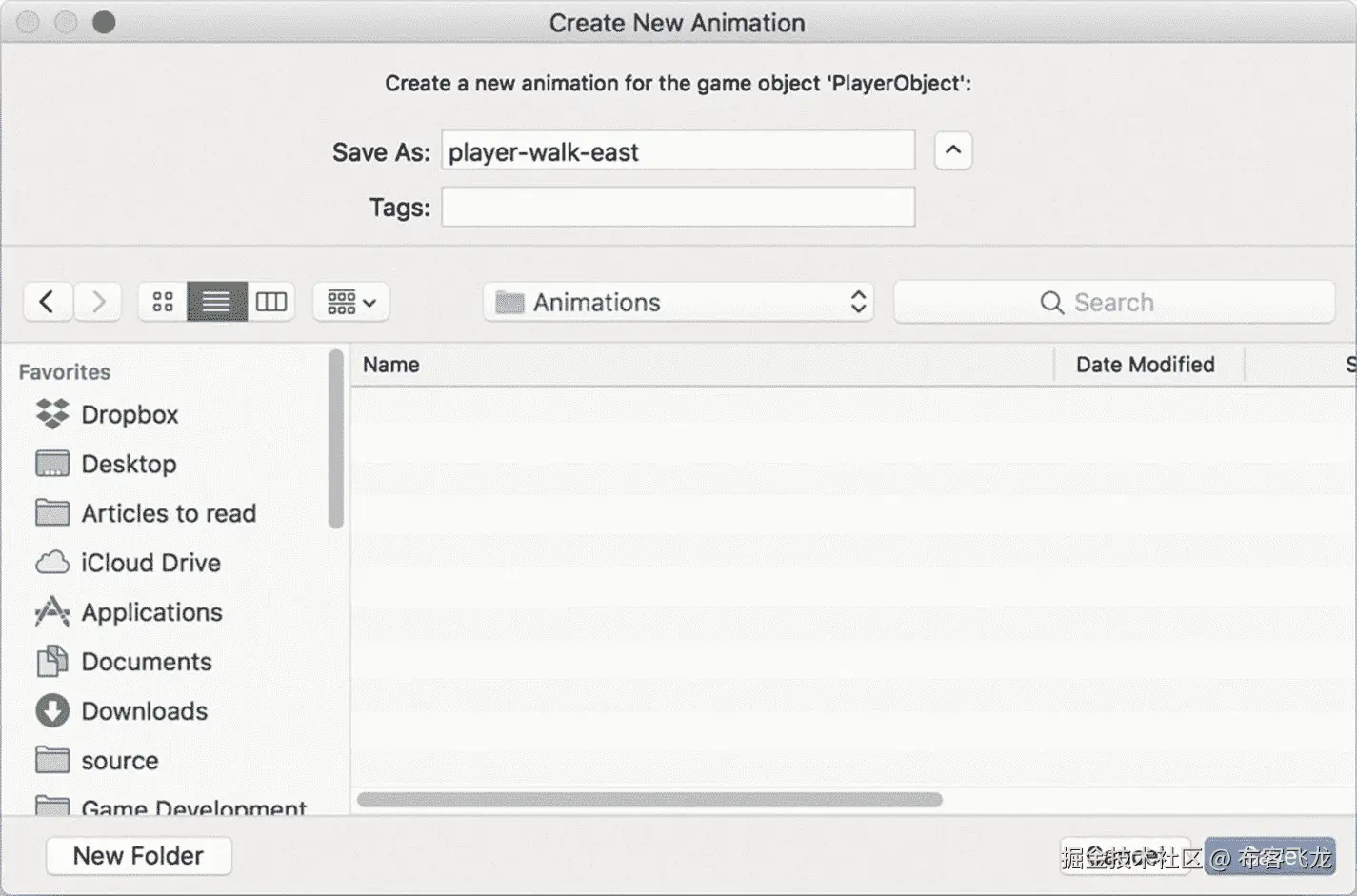Click the Dropbox logo icon

click(x=52, y=413)
